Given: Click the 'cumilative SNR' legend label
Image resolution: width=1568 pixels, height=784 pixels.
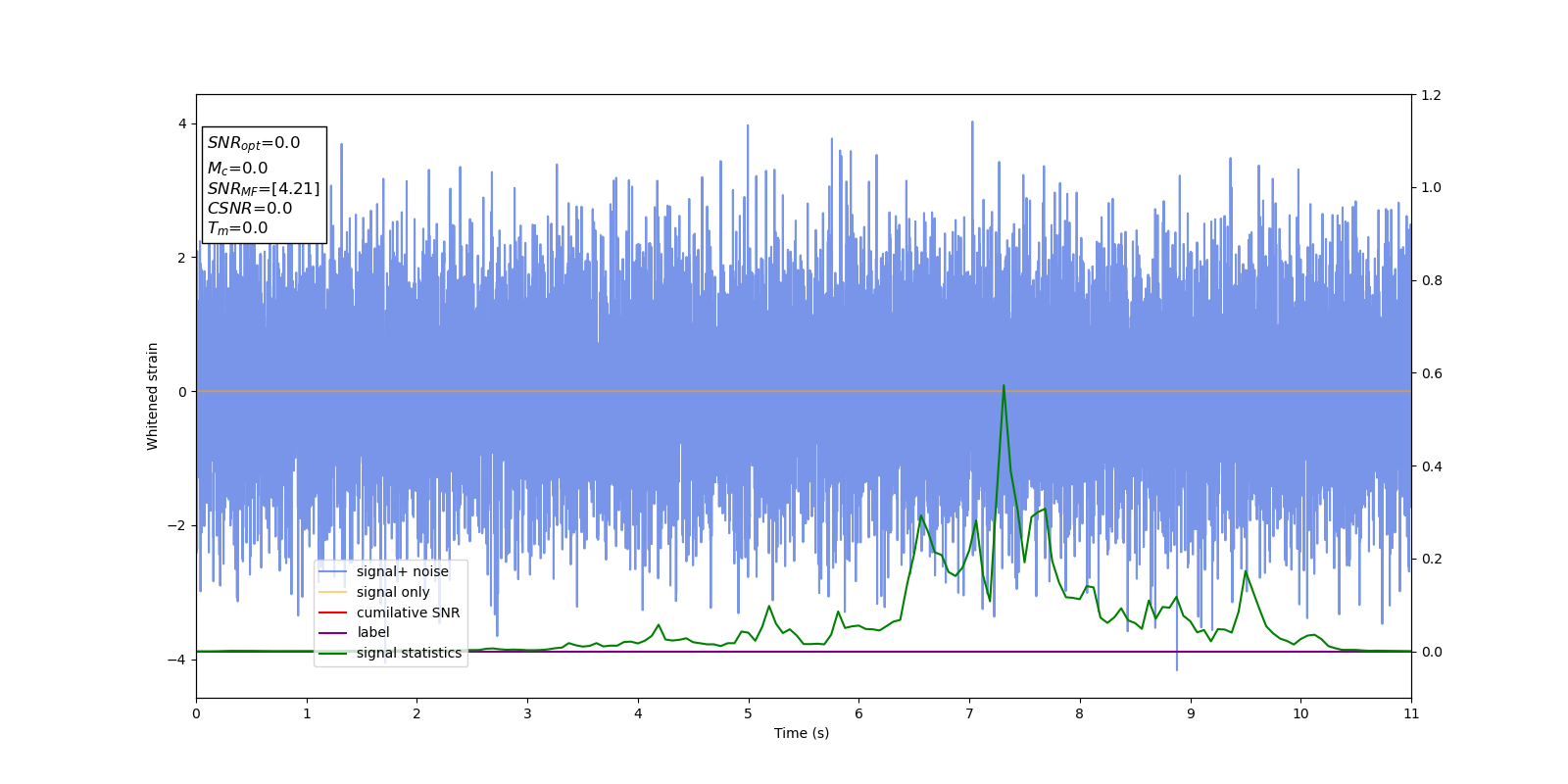Looking at the screenshot, I should tap(408, 612).
